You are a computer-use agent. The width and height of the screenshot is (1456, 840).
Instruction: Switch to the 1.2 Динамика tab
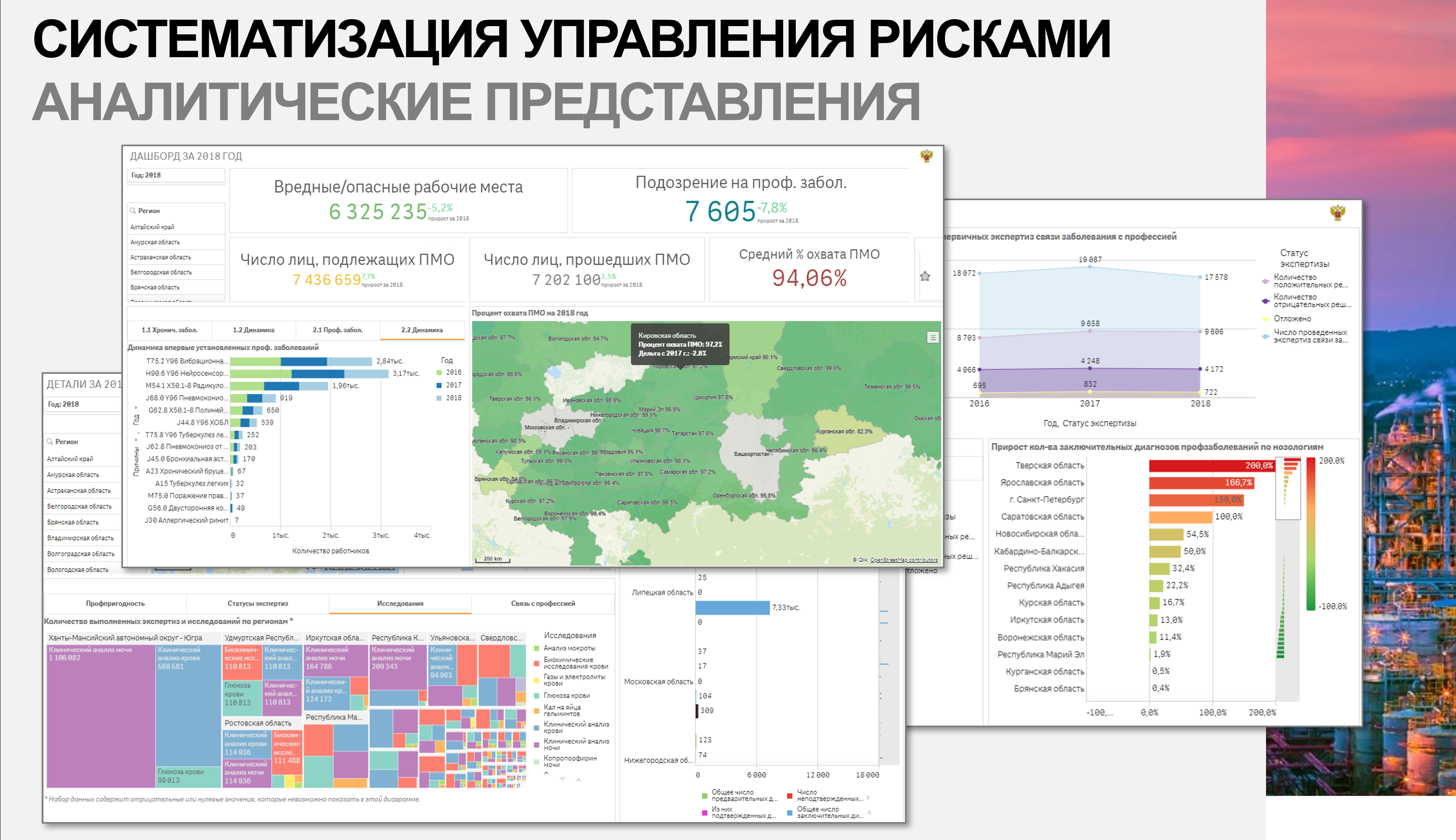tap(253, 330)
